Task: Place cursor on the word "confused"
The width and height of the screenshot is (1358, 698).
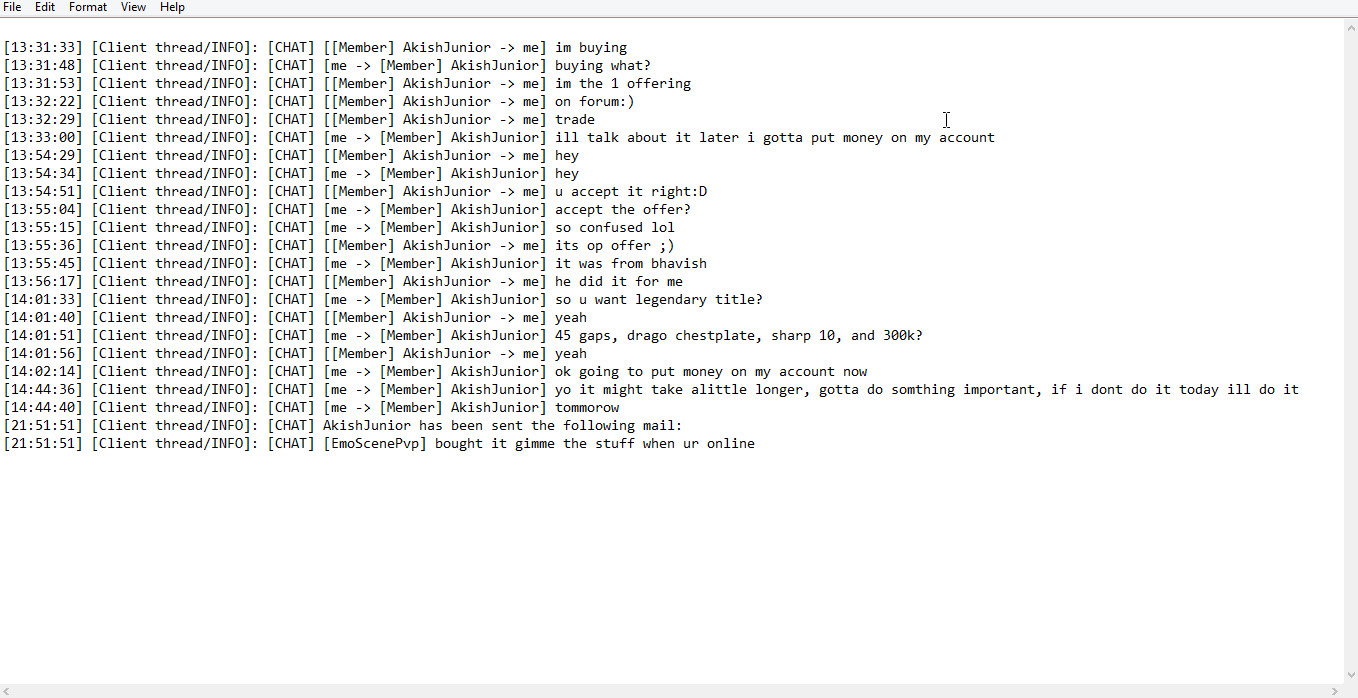Action: tap(611, 228)
